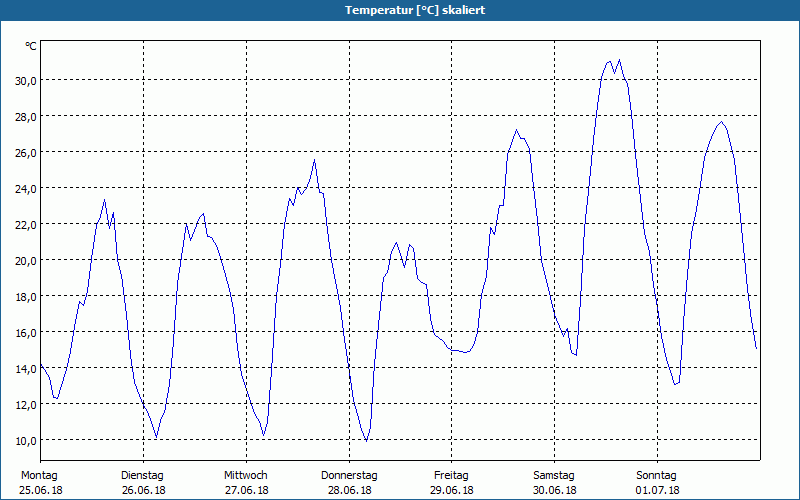Screen dimensions: 800x500
Task: Click the 01.07.18 date label
Action: coord(658,490)
